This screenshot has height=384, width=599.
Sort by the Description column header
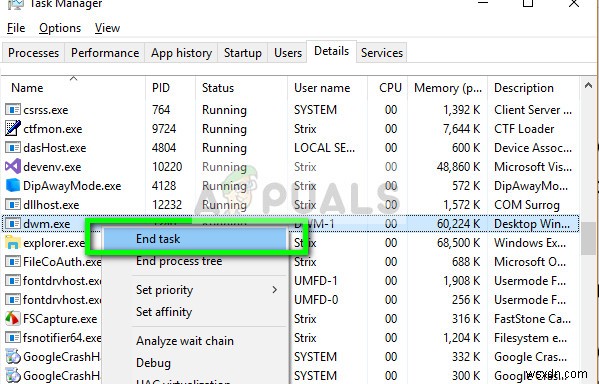pyautogui.click(x=533, y=88)
